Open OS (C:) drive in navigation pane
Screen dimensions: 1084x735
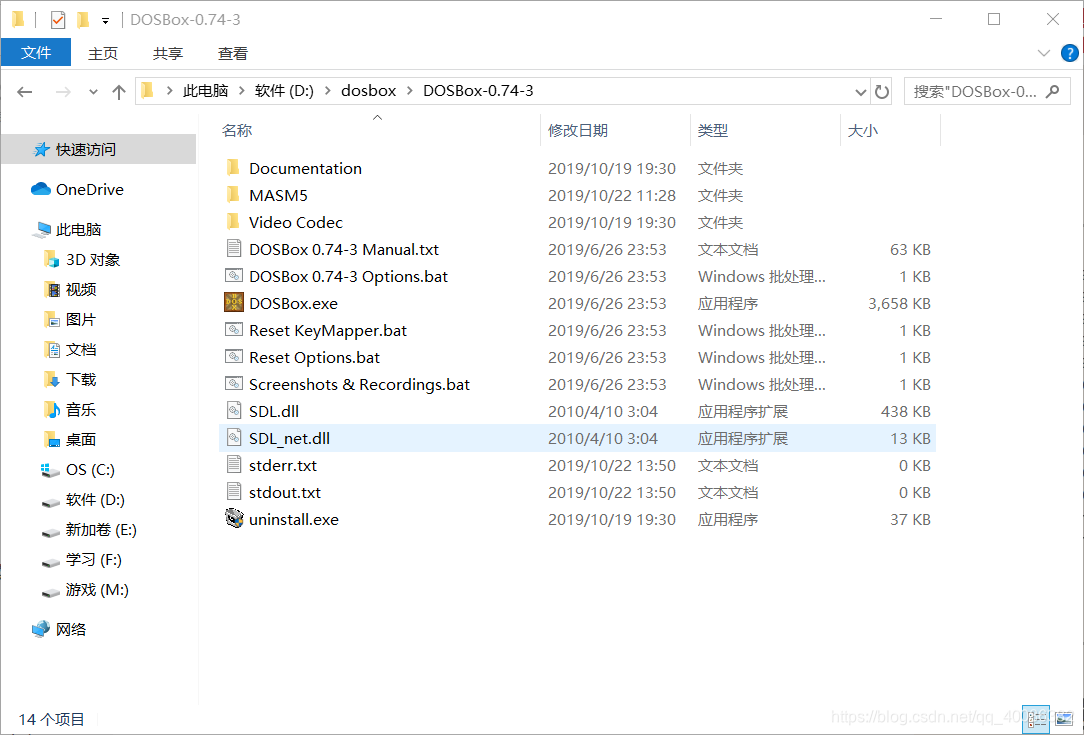tap(90, 469)
